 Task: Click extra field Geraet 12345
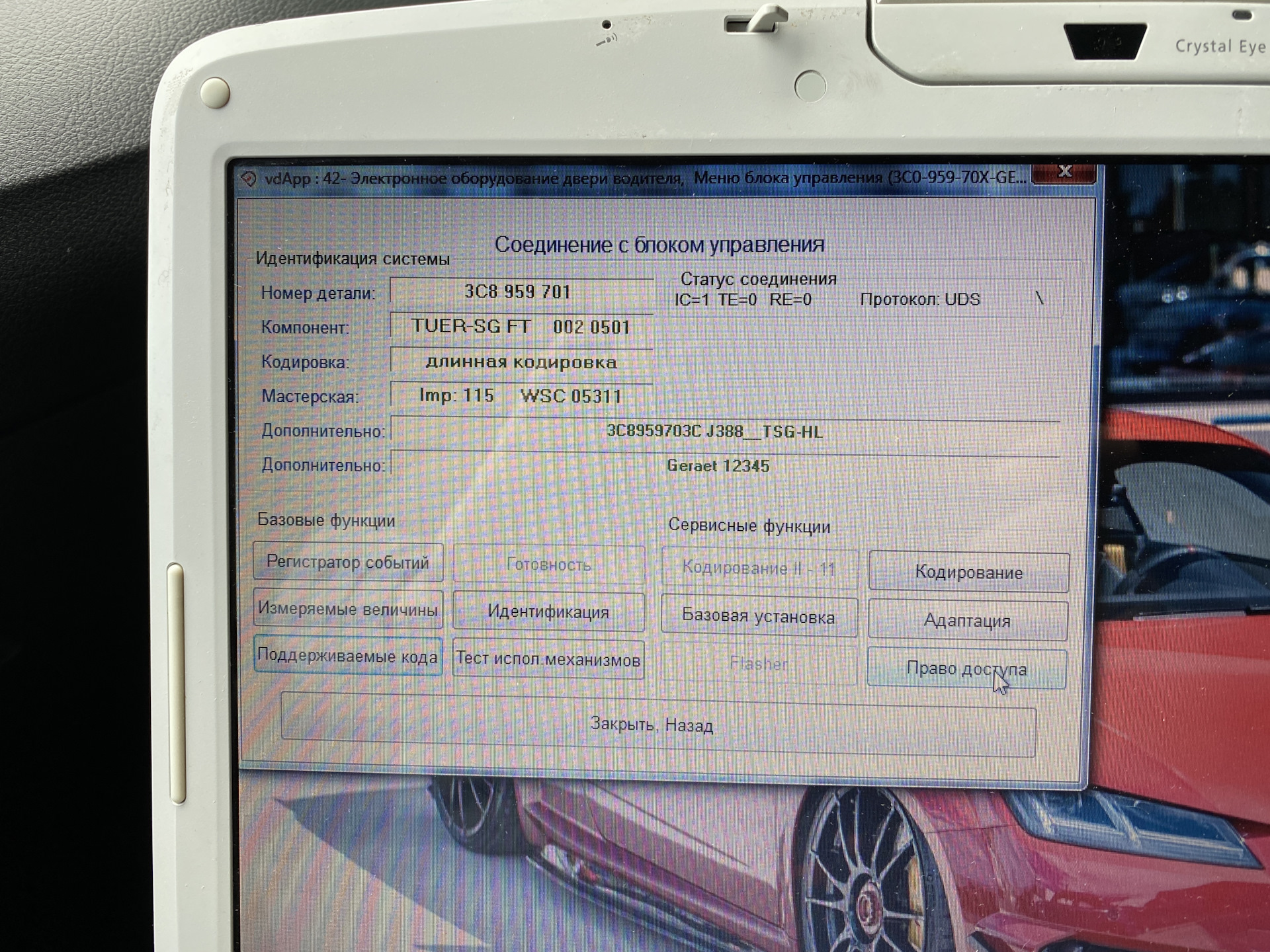tap(726, 466)
